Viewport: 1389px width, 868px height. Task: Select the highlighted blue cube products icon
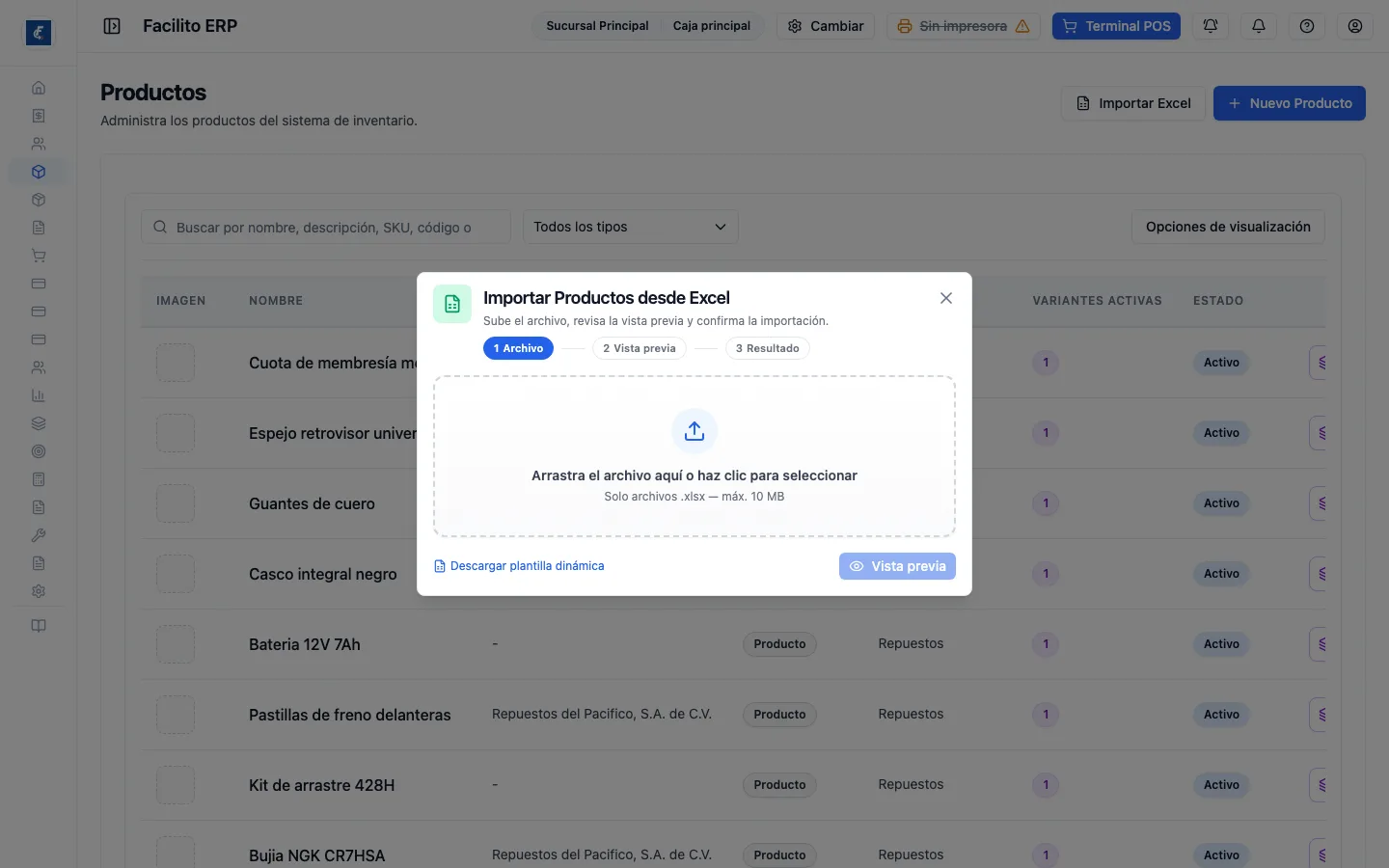[39, 172]
